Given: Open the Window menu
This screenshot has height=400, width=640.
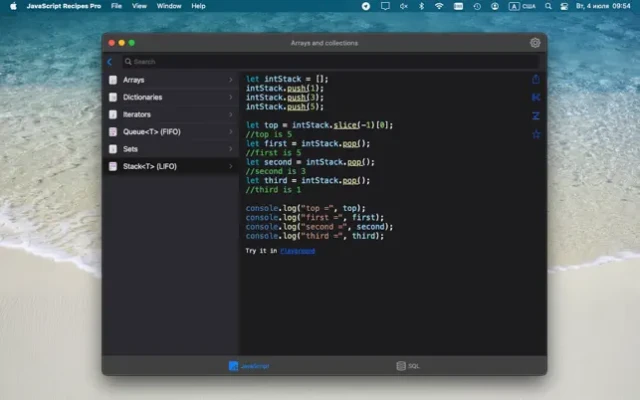Looking at the screenshot, I should click(x=169, y=6).
